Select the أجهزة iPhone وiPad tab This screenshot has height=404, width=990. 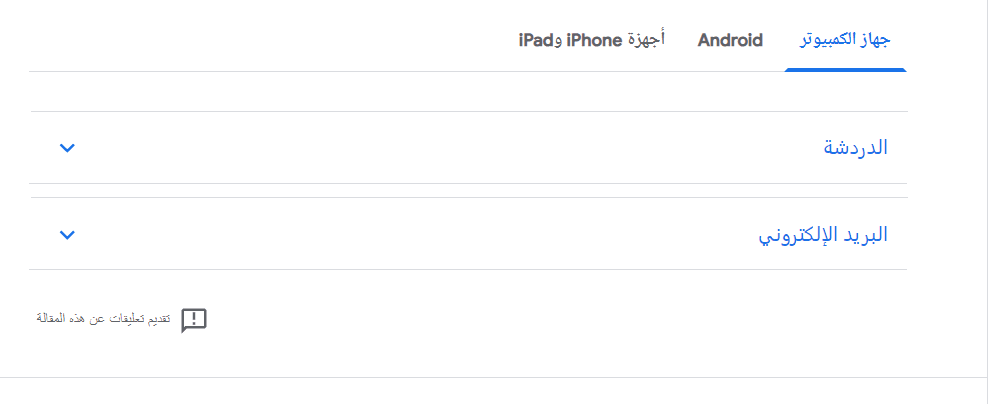pos(592,41)
